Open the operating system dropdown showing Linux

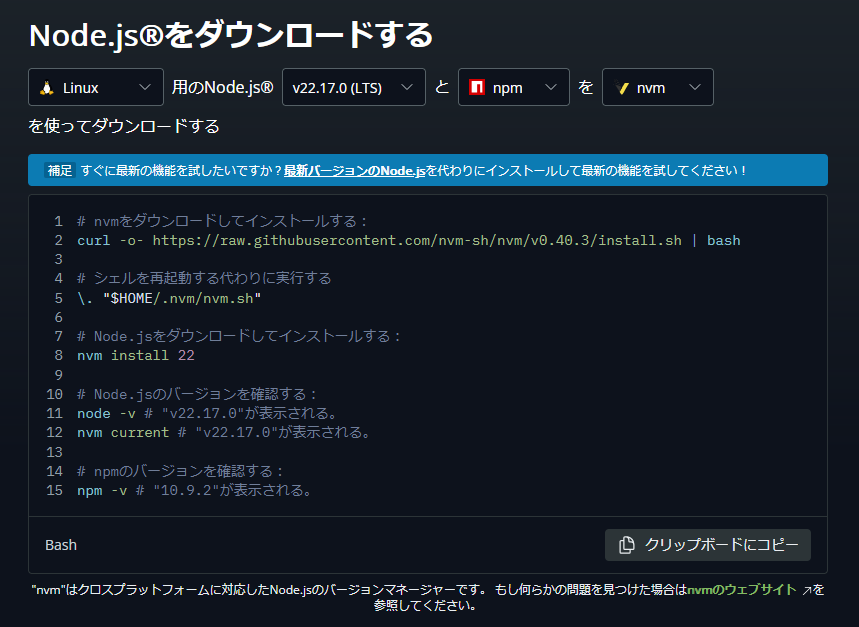pyautogui.click(x=95, y=87)
